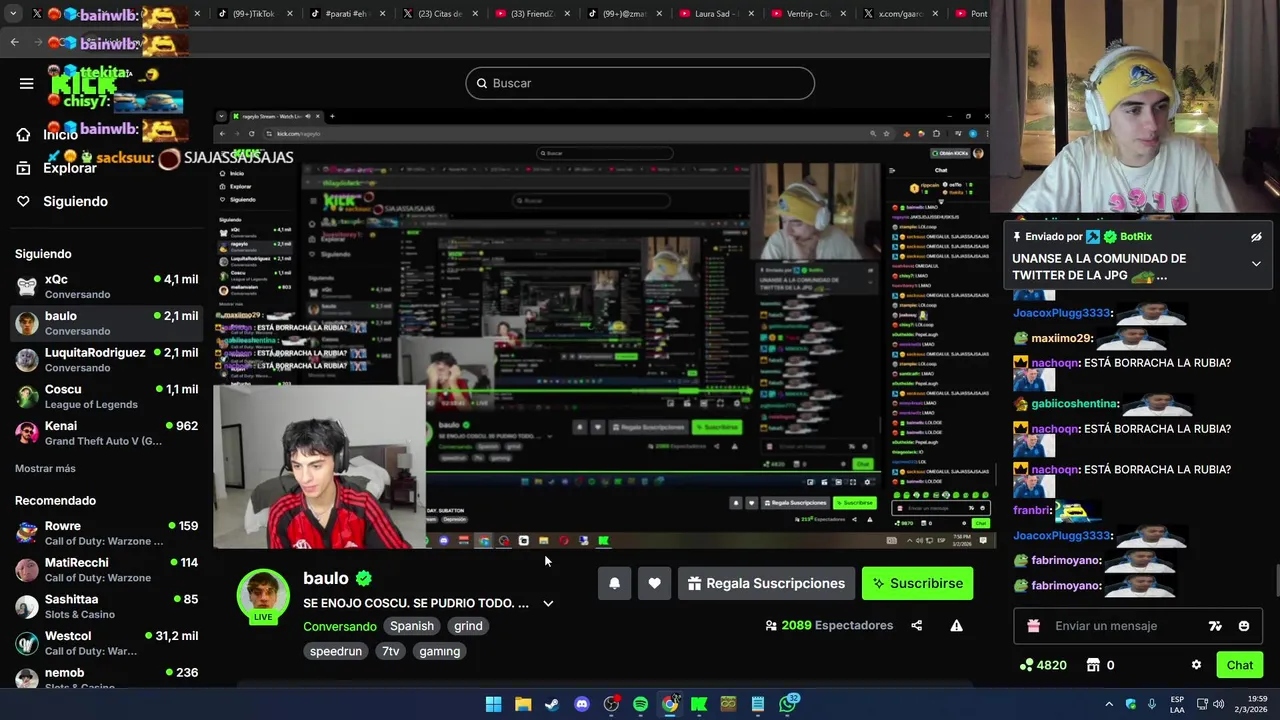
Task: Open the Kick app taskbar icon
Action: (699, 704)
